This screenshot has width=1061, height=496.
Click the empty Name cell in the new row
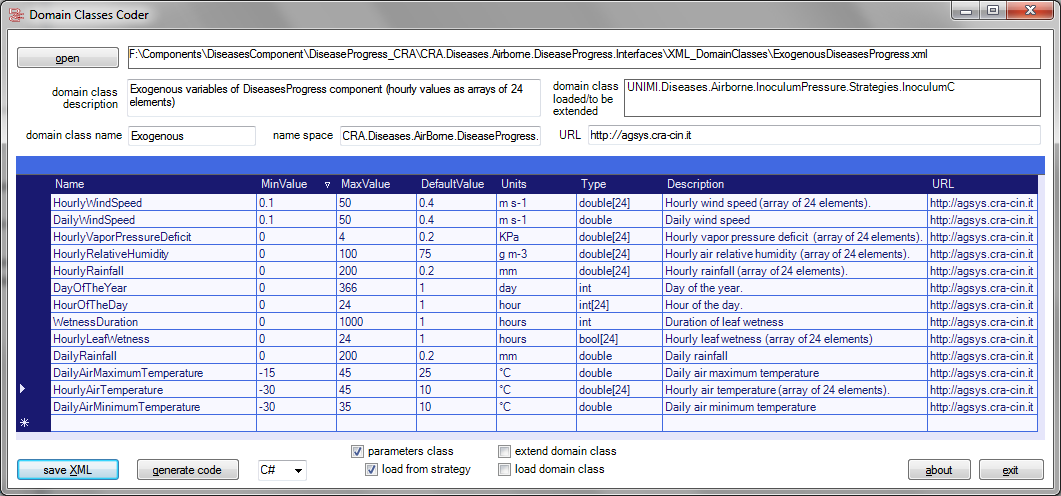click(154, 423)
